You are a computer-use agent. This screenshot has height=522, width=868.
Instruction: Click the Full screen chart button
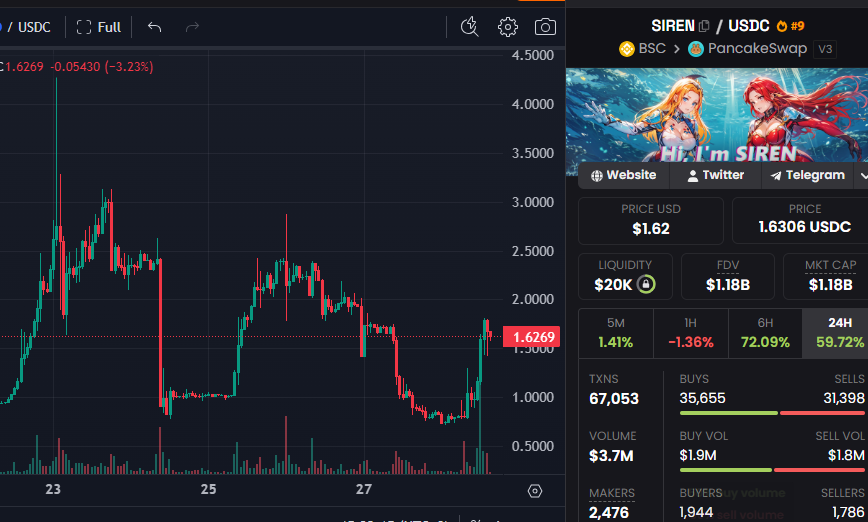coord(99,27)
